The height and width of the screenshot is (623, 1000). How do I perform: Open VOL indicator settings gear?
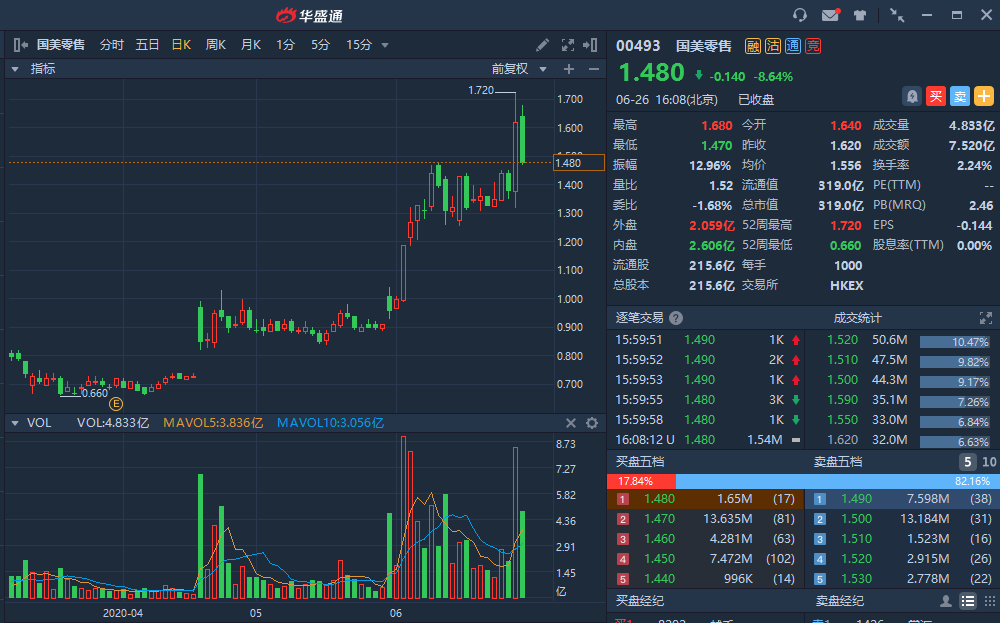coord(592,423)
